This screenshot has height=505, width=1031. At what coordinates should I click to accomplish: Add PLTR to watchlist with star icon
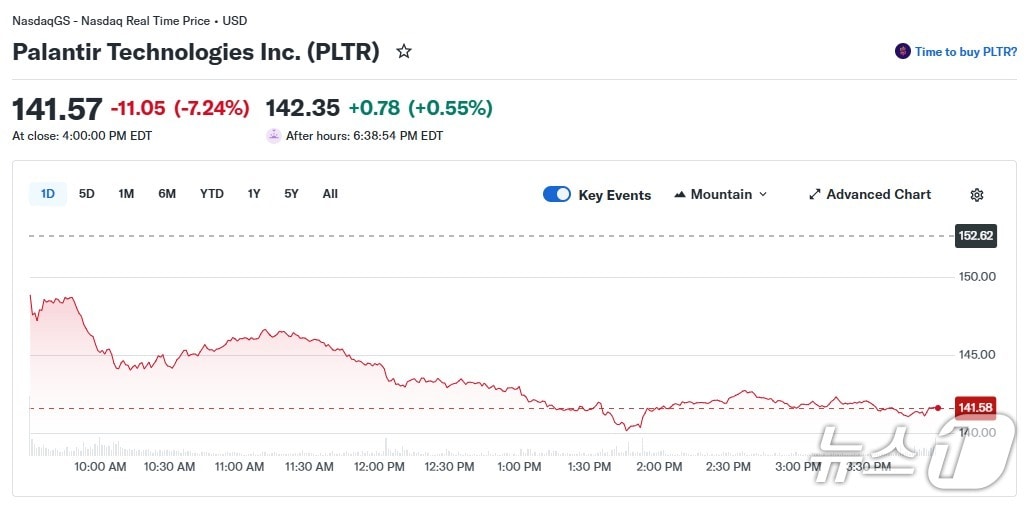point(404,51)
